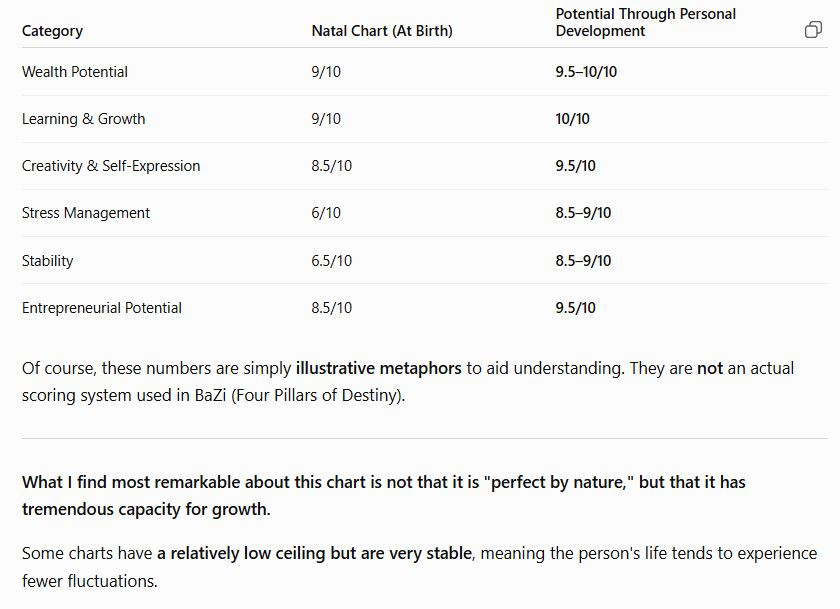Click the 'relatively low ceiling' bold phrase
Viewport: 840px width, 609px height.
coord(248,553)
